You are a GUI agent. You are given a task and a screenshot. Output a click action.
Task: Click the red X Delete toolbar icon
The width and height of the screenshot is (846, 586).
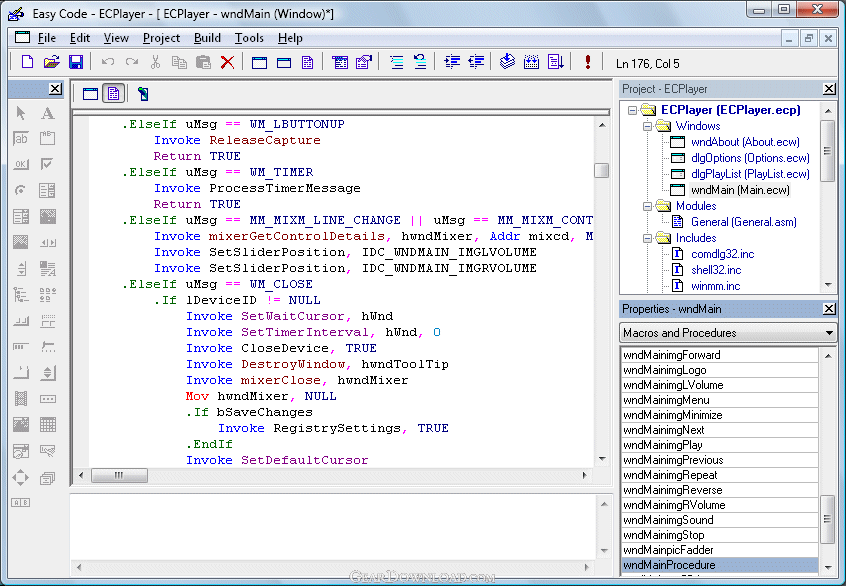(227, 62)
